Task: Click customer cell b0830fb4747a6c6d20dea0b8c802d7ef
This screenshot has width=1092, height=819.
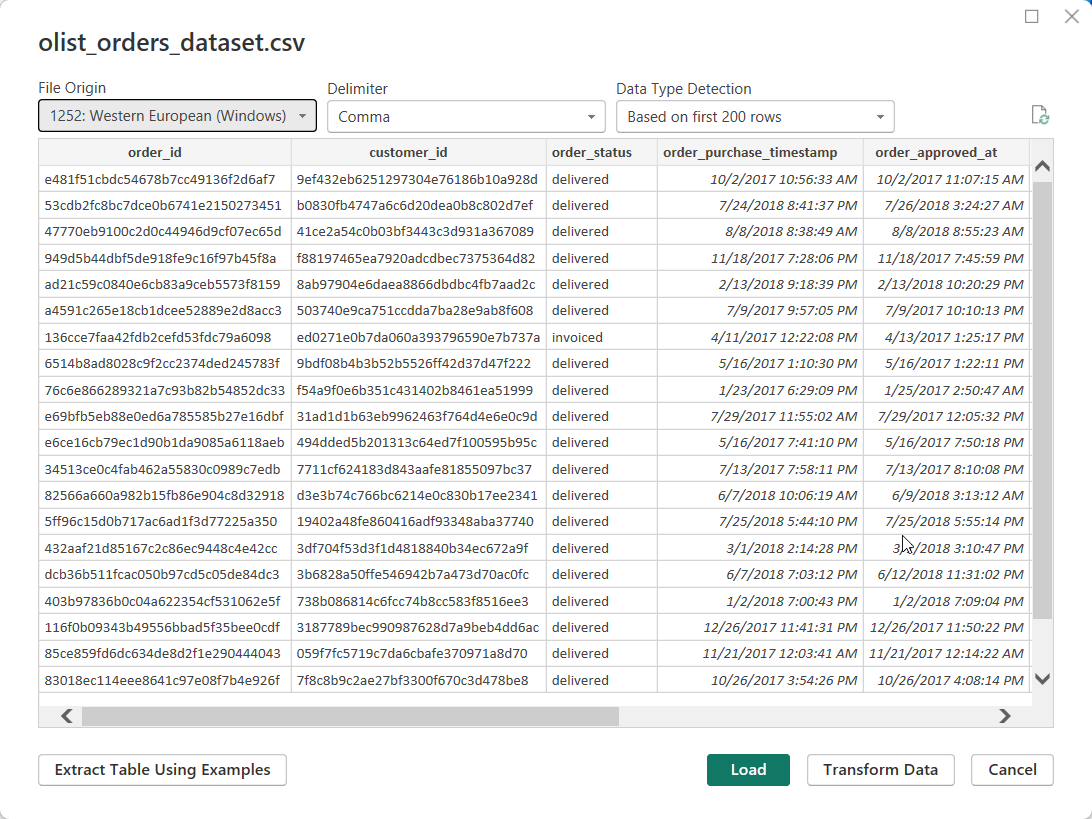Action: [418, 205]
